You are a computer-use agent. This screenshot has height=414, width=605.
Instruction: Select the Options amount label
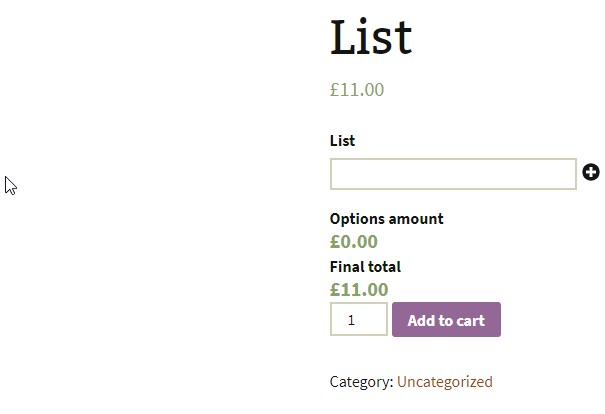tap(387, 219)
